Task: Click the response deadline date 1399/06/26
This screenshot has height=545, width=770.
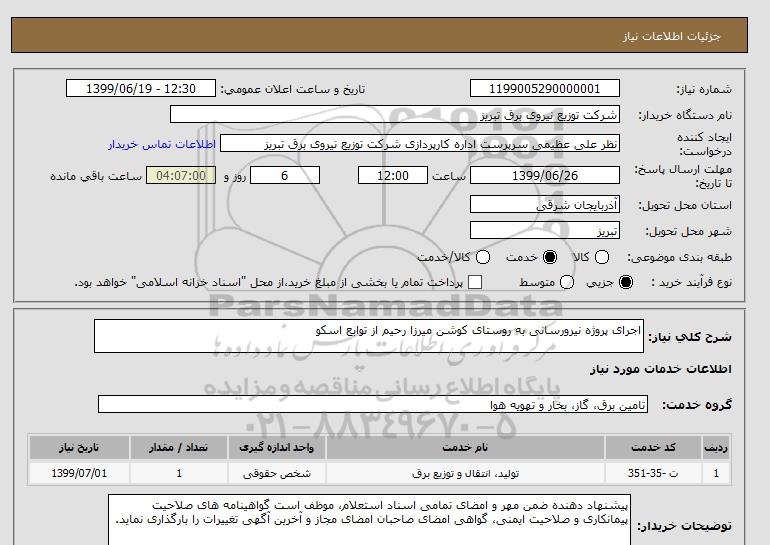Action: [545, 175]
